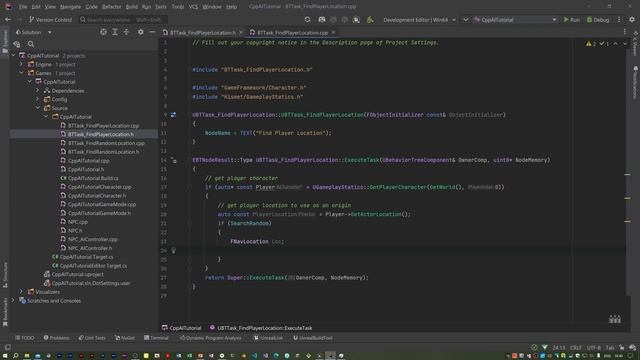Collapse the Source folder
The width and height of the screenshot is (640, 360).
click(x=38, y=108)
